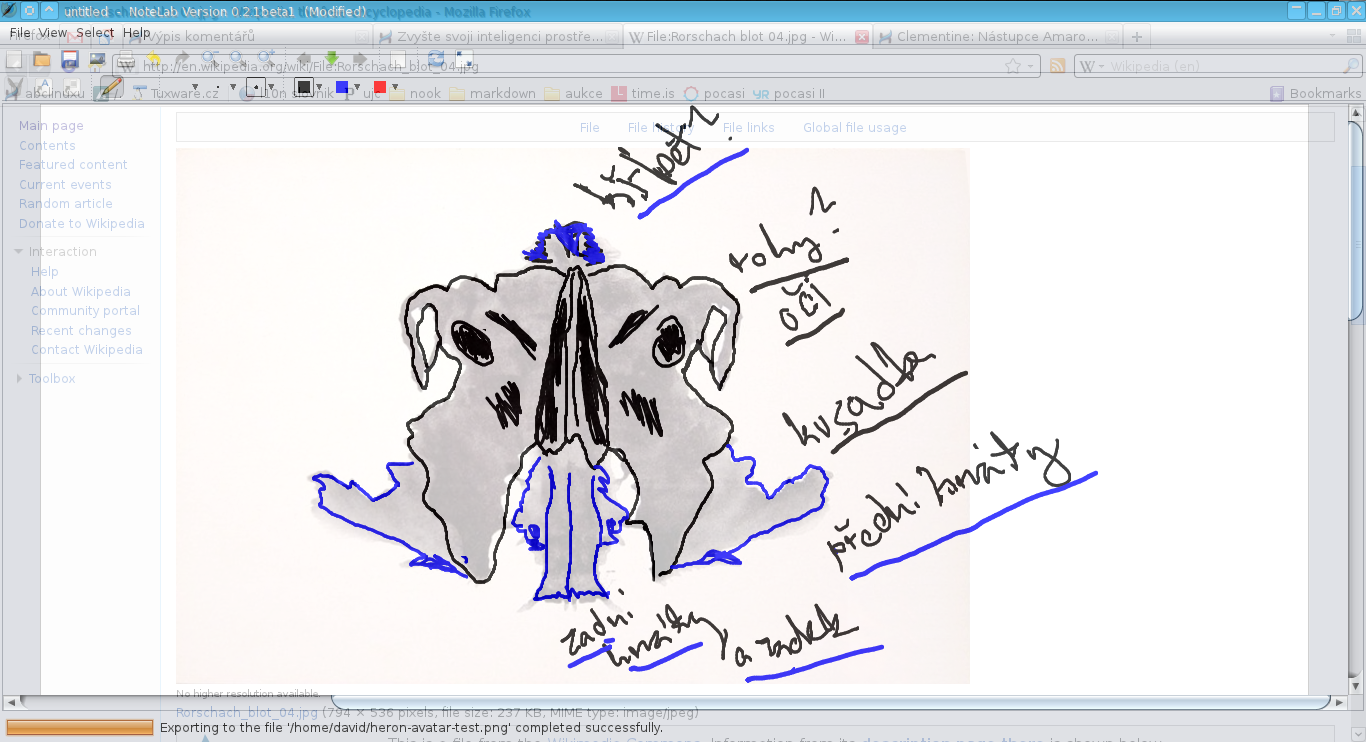
Task: Open the Bookmarks button in Firefox toolbar
Action: click(x=1316, y=93)
